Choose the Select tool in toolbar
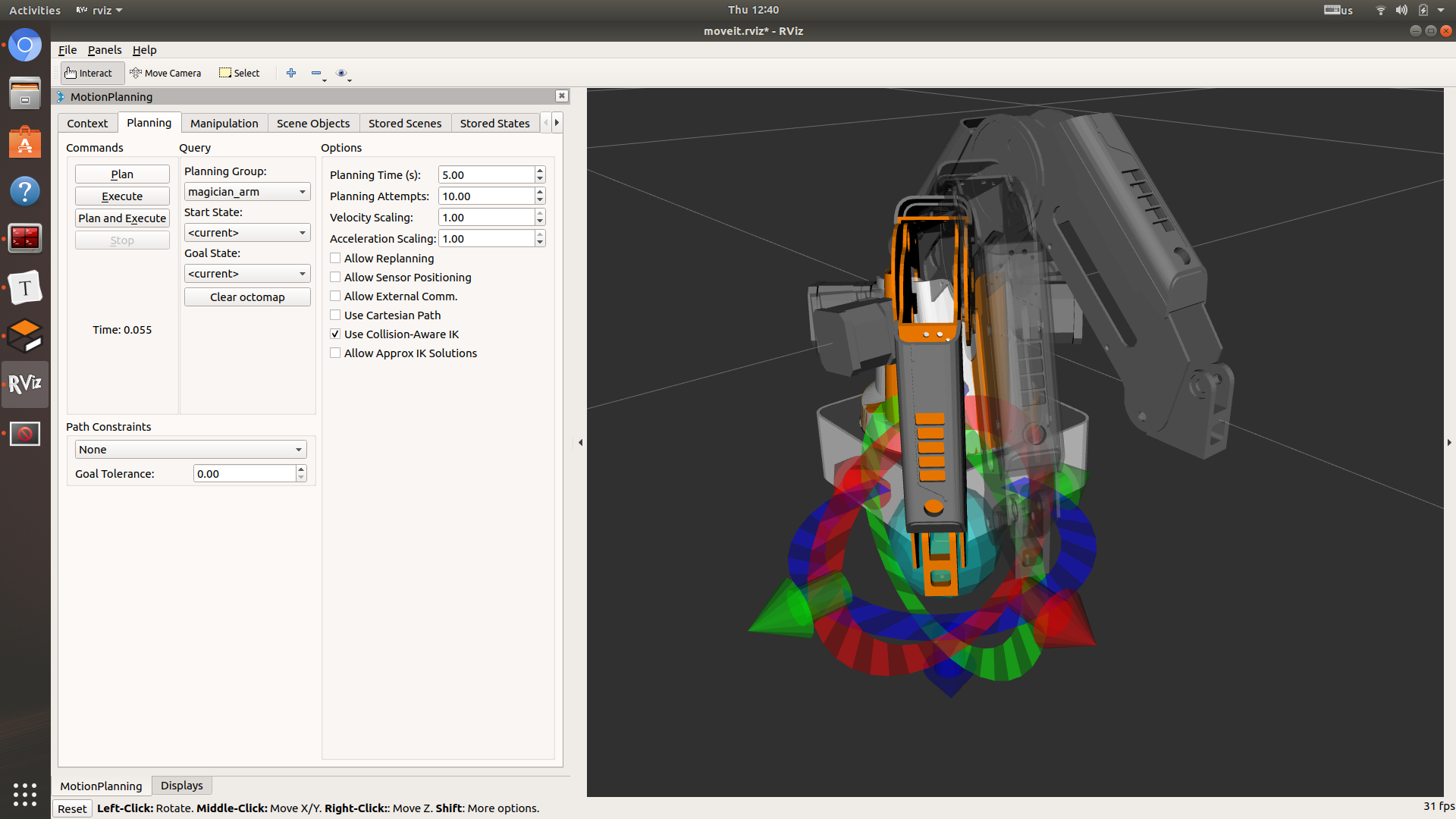Image resolution: width=1456 pixels, height=819 pixels. click(240, 73)
